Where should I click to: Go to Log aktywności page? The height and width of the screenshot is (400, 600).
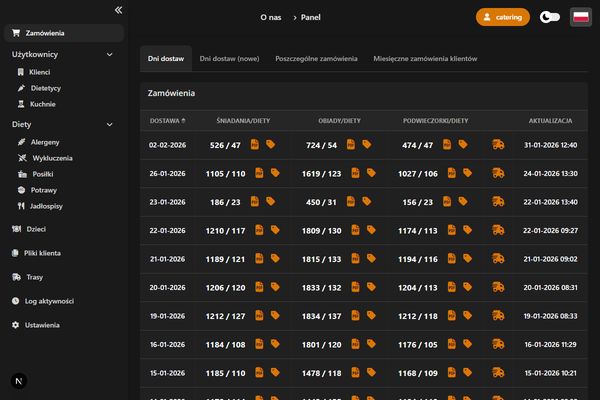50,301
